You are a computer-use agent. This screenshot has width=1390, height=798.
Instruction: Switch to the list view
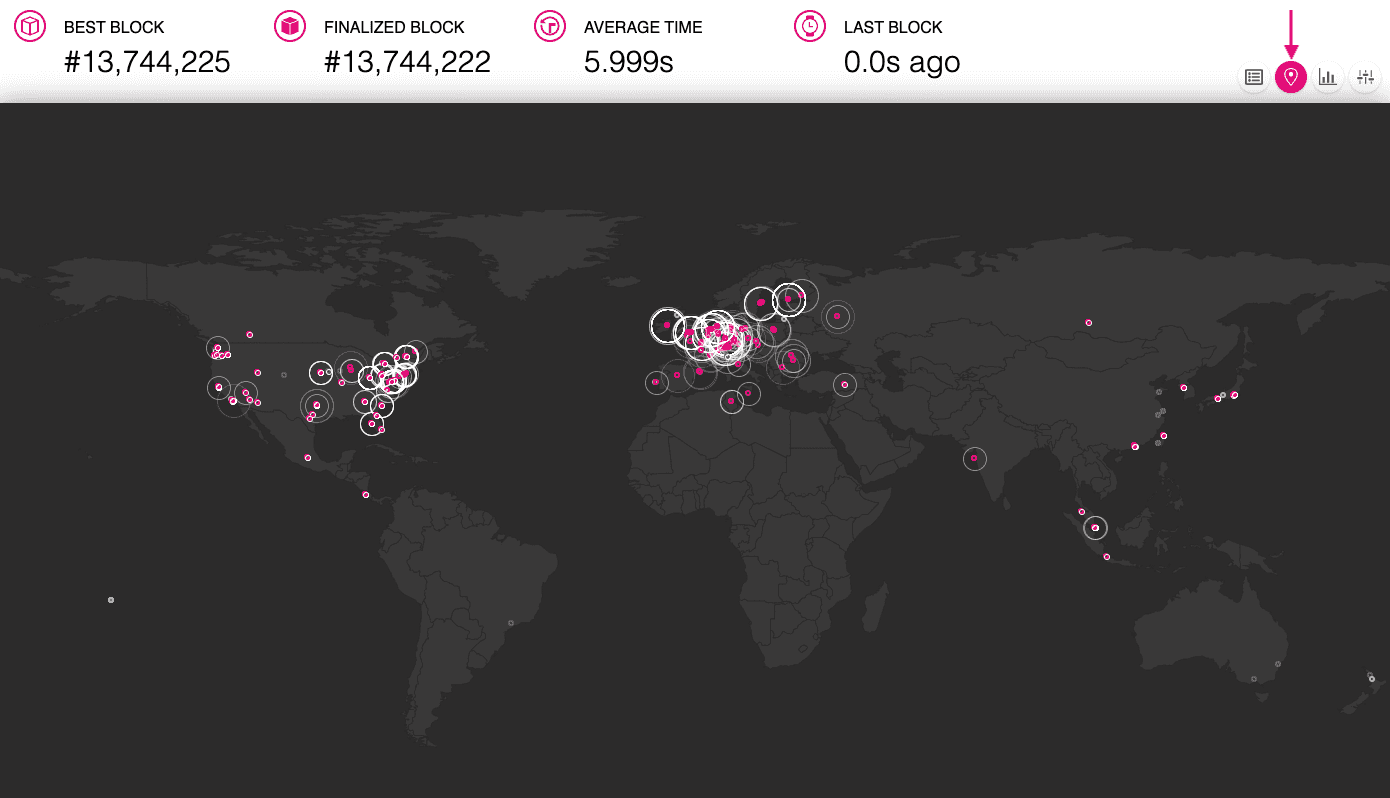(1253, 77)
